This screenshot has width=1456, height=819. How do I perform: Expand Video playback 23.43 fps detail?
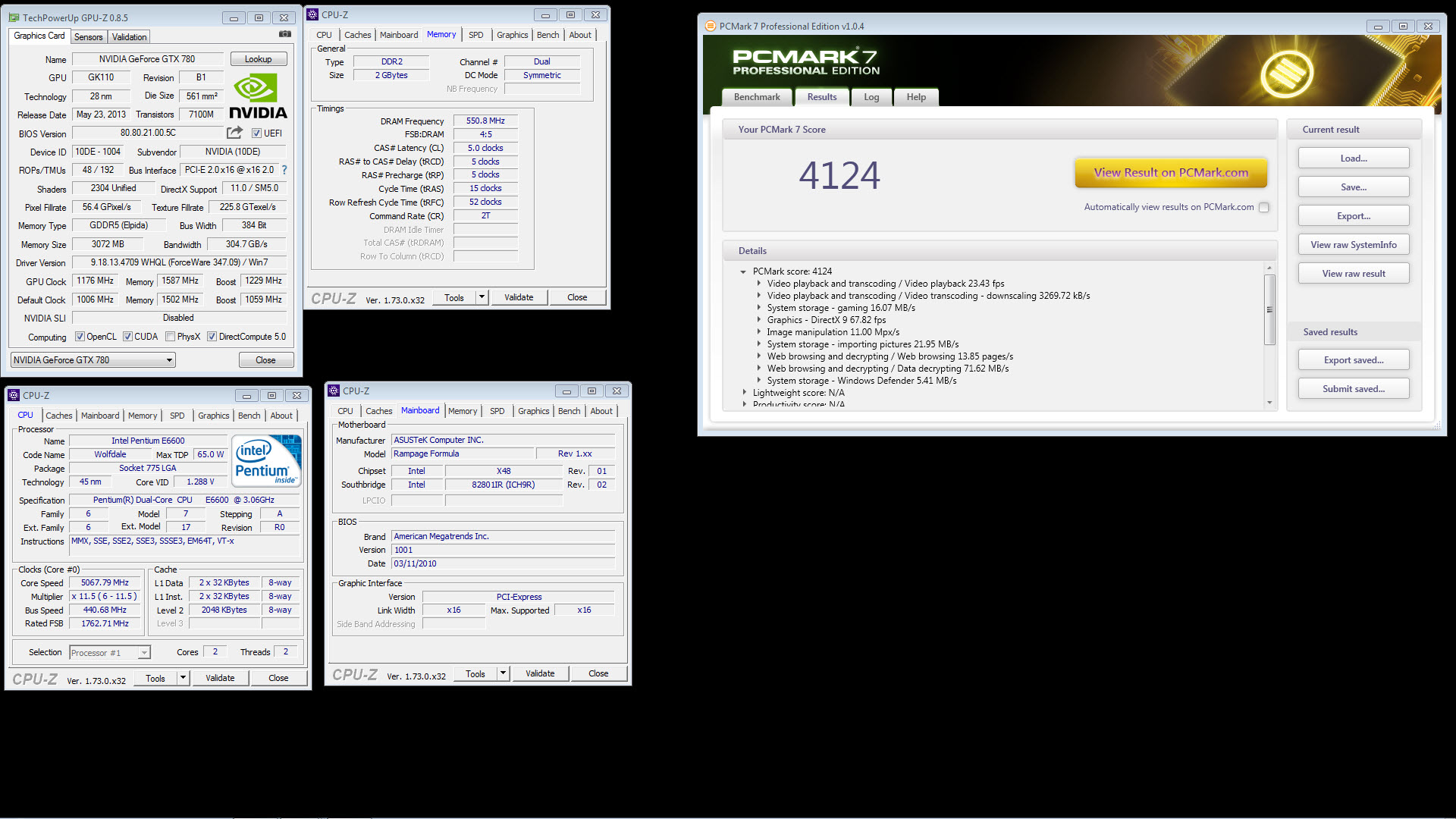tap(758, 284)
